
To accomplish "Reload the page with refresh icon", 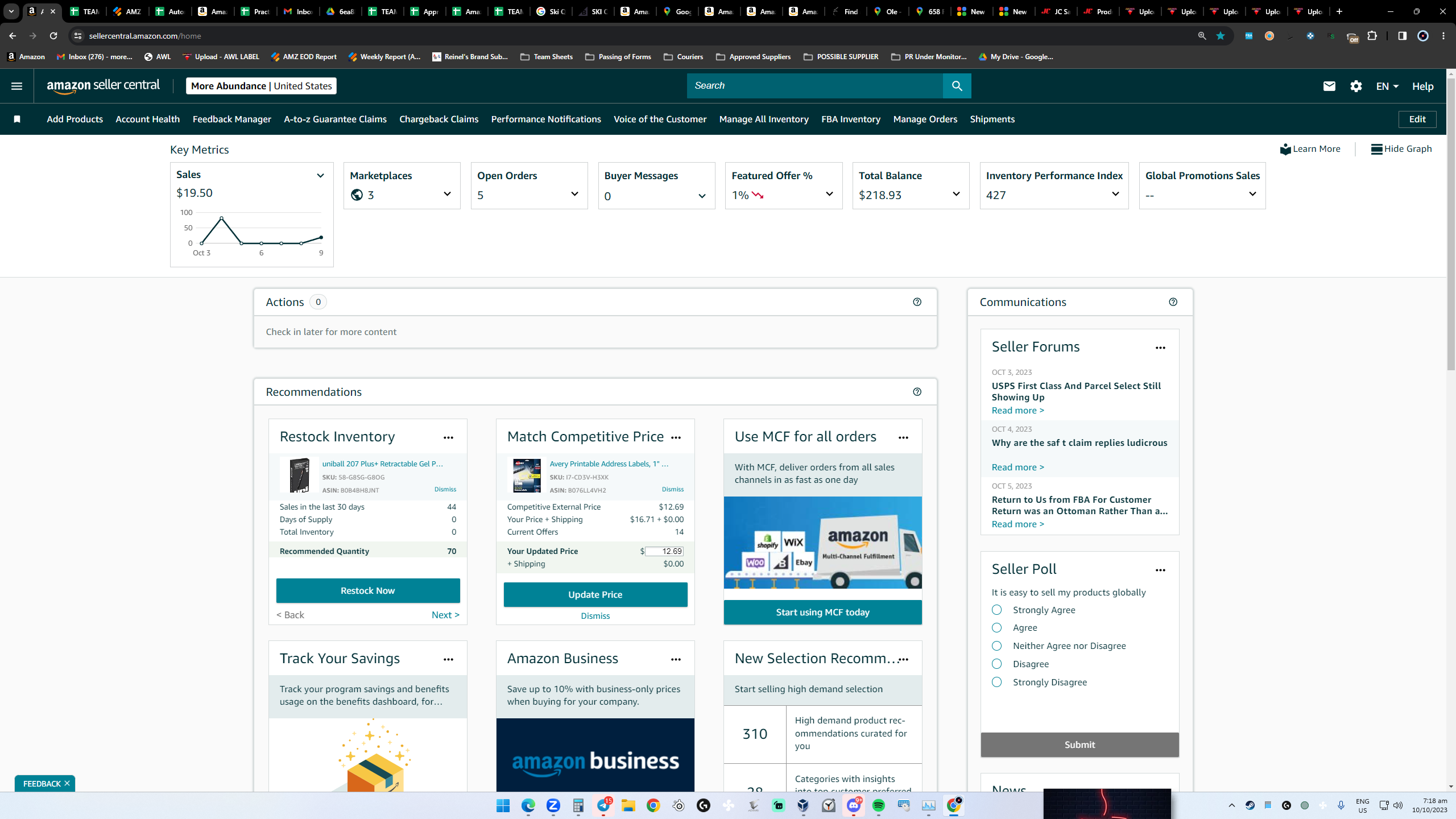I will tap(53, 36).
